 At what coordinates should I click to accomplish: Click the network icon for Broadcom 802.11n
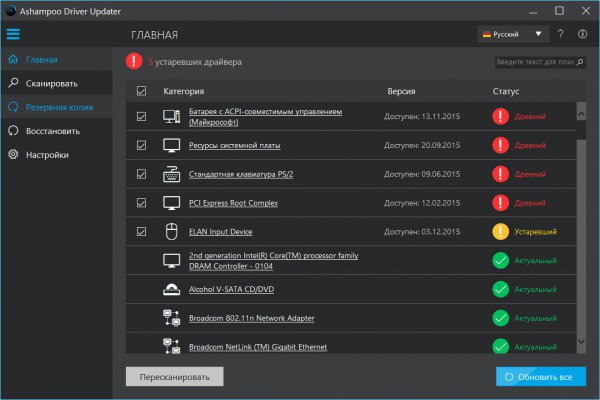pyautogui.click(x=171, y=318)
